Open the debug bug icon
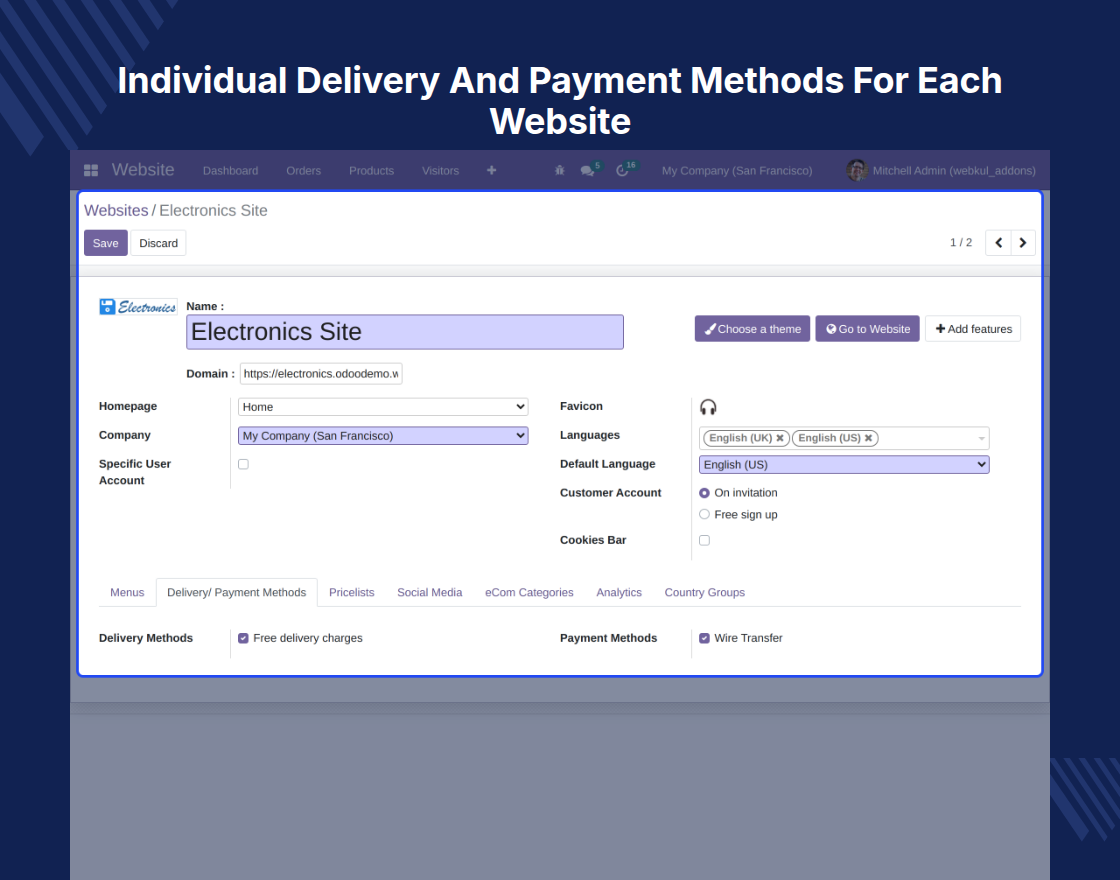1120x880 pixels. pyautogui.click(x=559, y=170)
